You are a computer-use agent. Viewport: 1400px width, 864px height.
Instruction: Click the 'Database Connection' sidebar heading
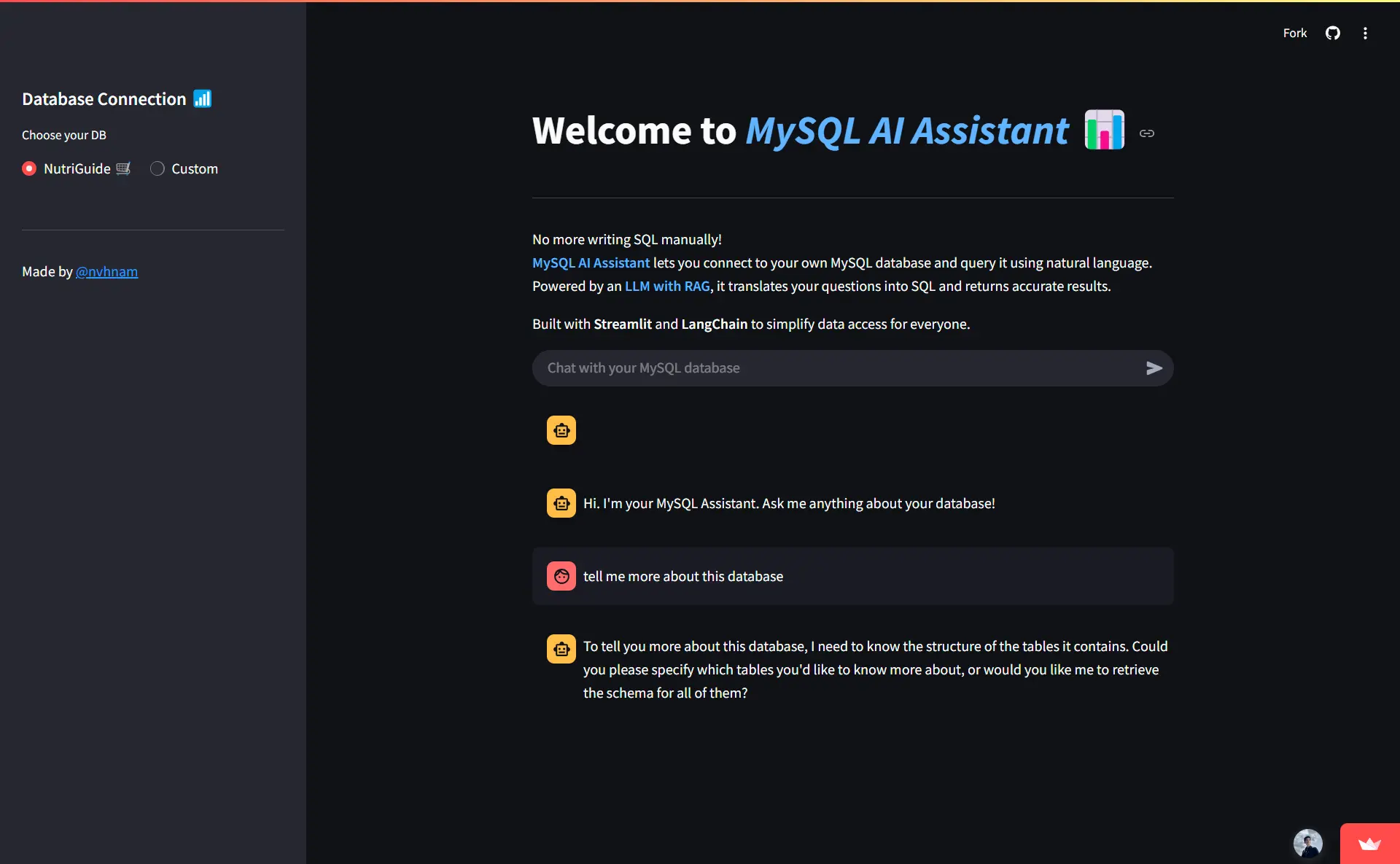coord(104,98)
